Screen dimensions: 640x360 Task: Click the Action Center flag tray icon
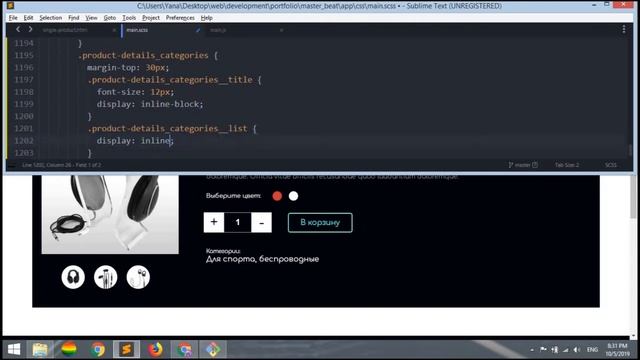tap(543, 350)
